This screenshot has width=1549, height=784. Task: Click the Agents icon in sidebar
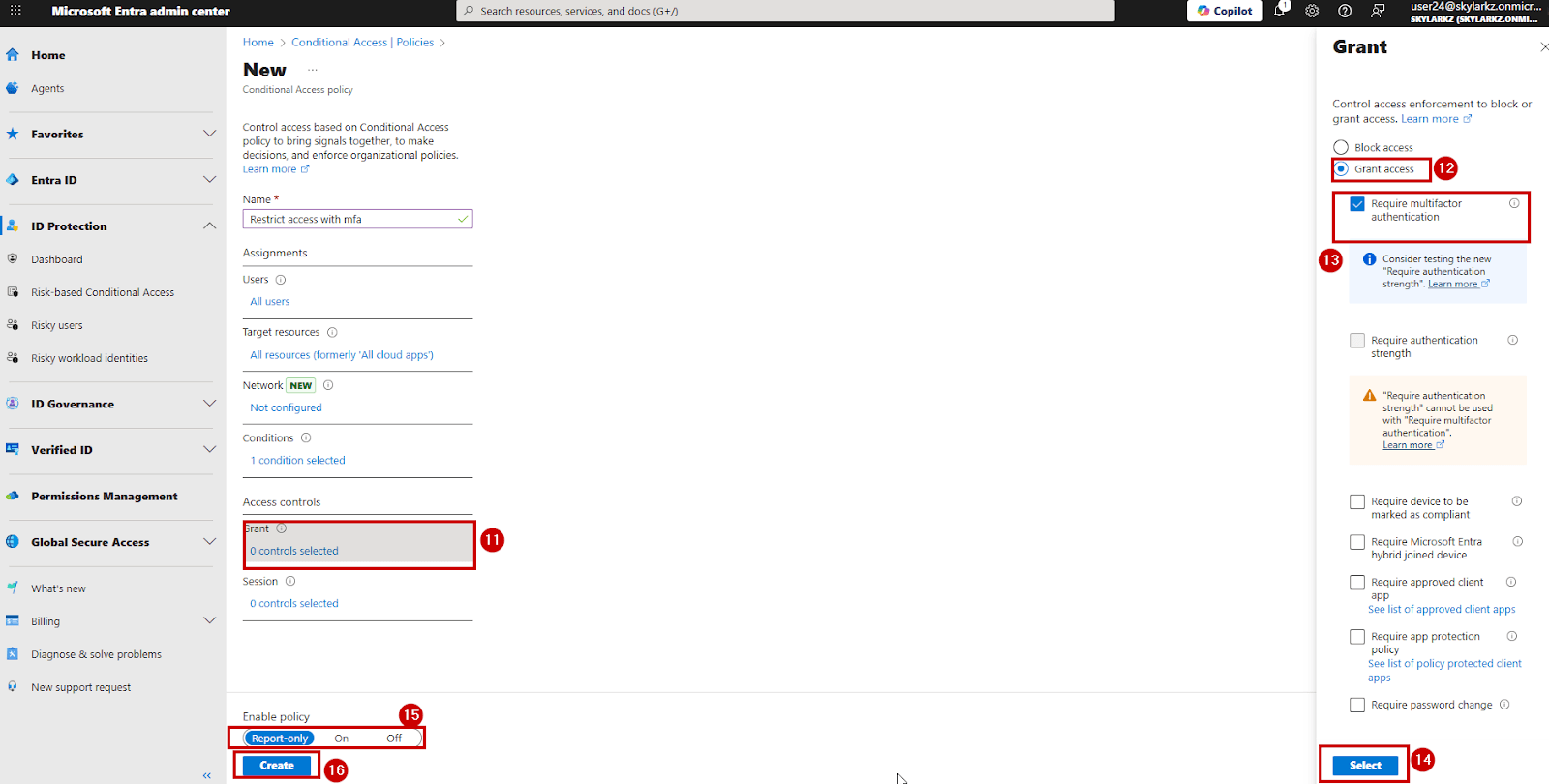click(x=13, y=88)
